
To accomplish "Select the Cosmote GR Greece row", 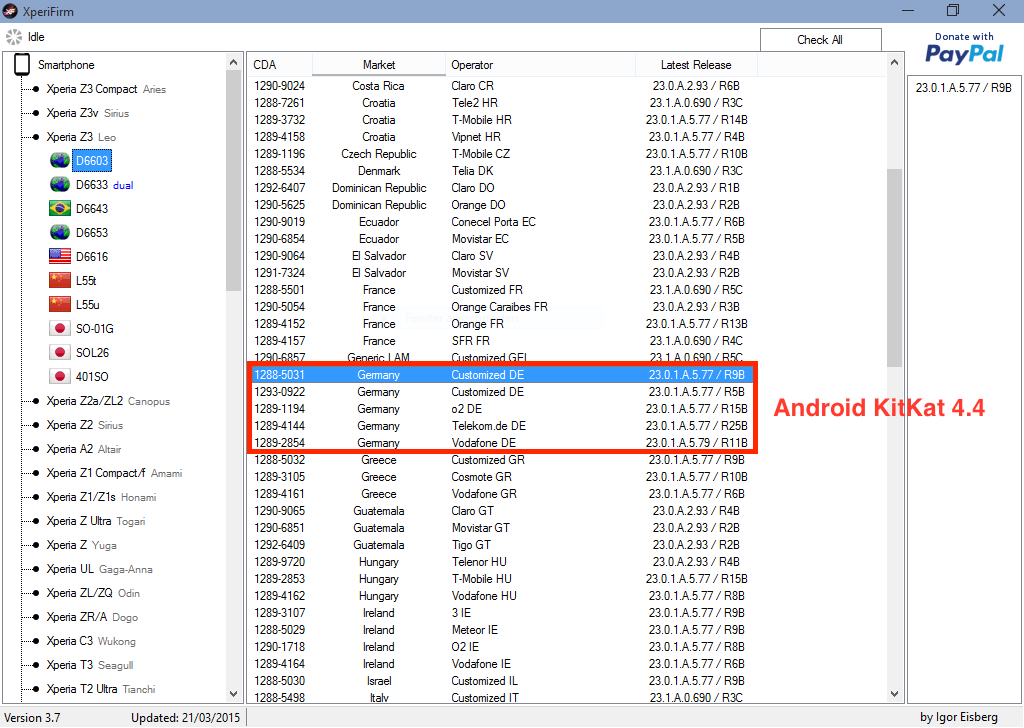I will (501, 477).
